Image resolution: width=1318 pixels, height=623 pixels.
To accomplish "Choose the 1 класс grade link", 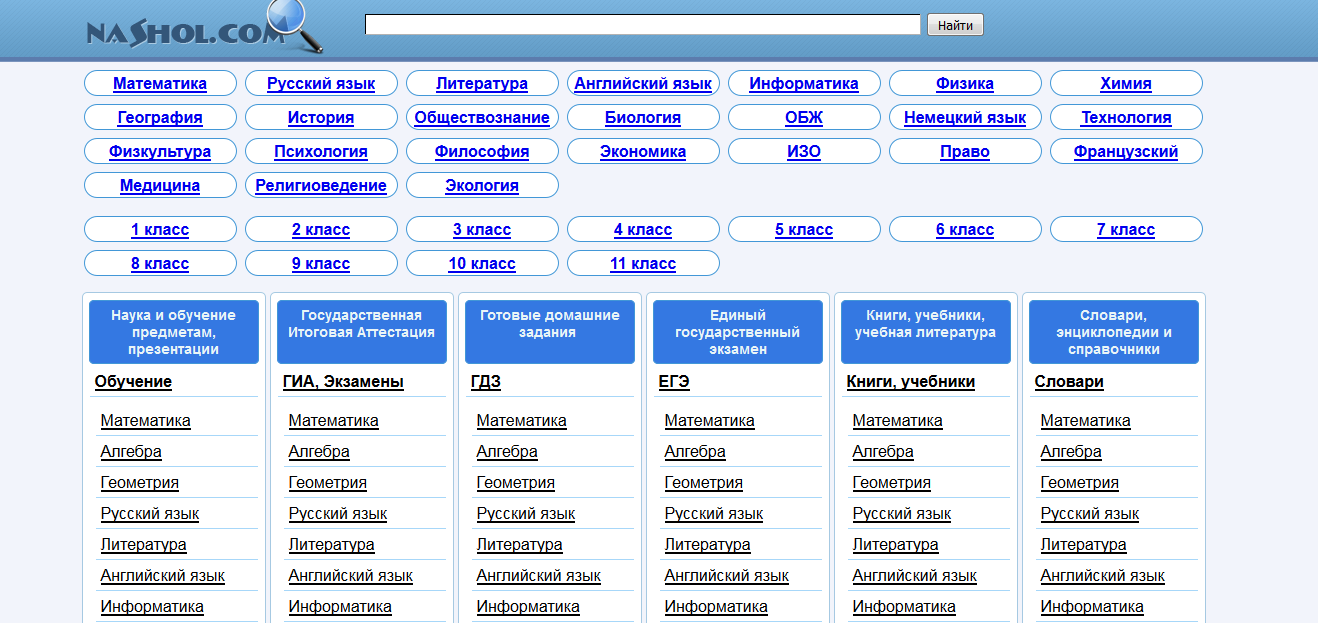I will [160, 230].
